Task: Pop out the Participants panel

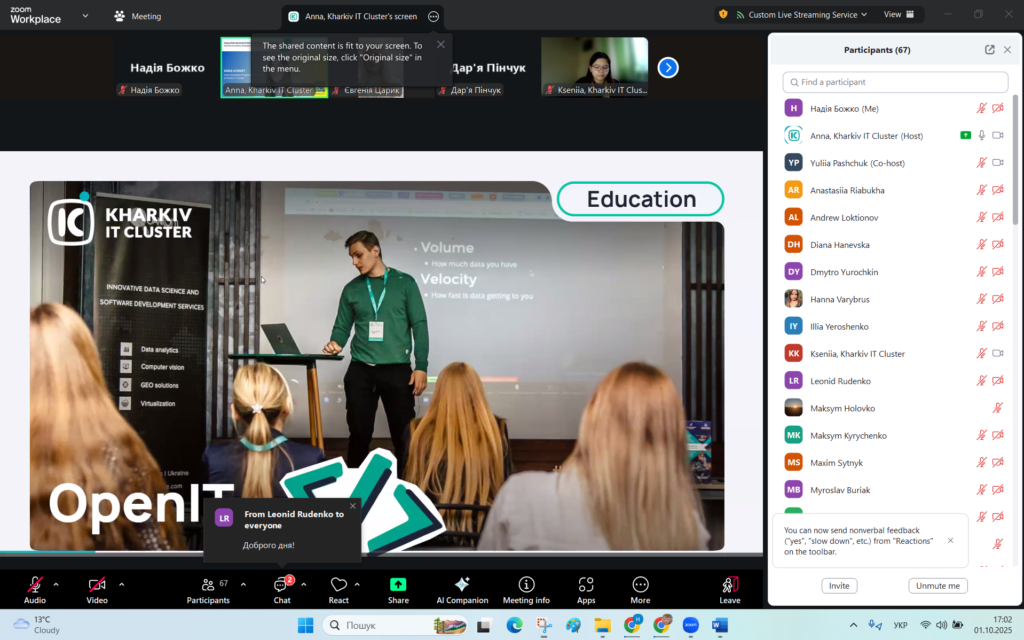Action: (989, 50)
